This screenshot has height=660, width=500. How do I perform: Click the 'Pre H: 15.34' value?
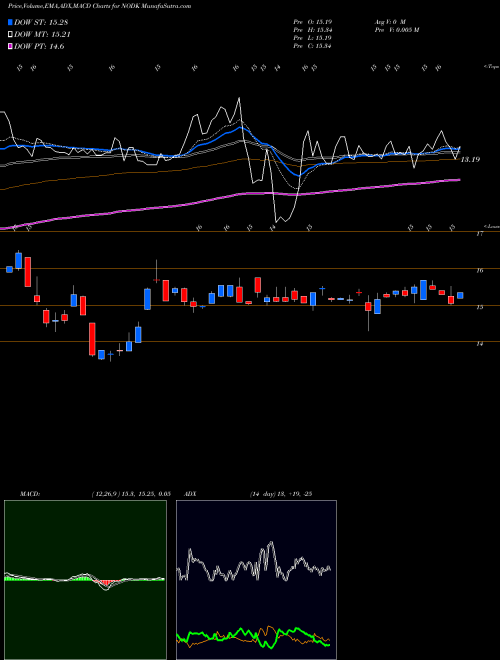(x=314, y=30)
